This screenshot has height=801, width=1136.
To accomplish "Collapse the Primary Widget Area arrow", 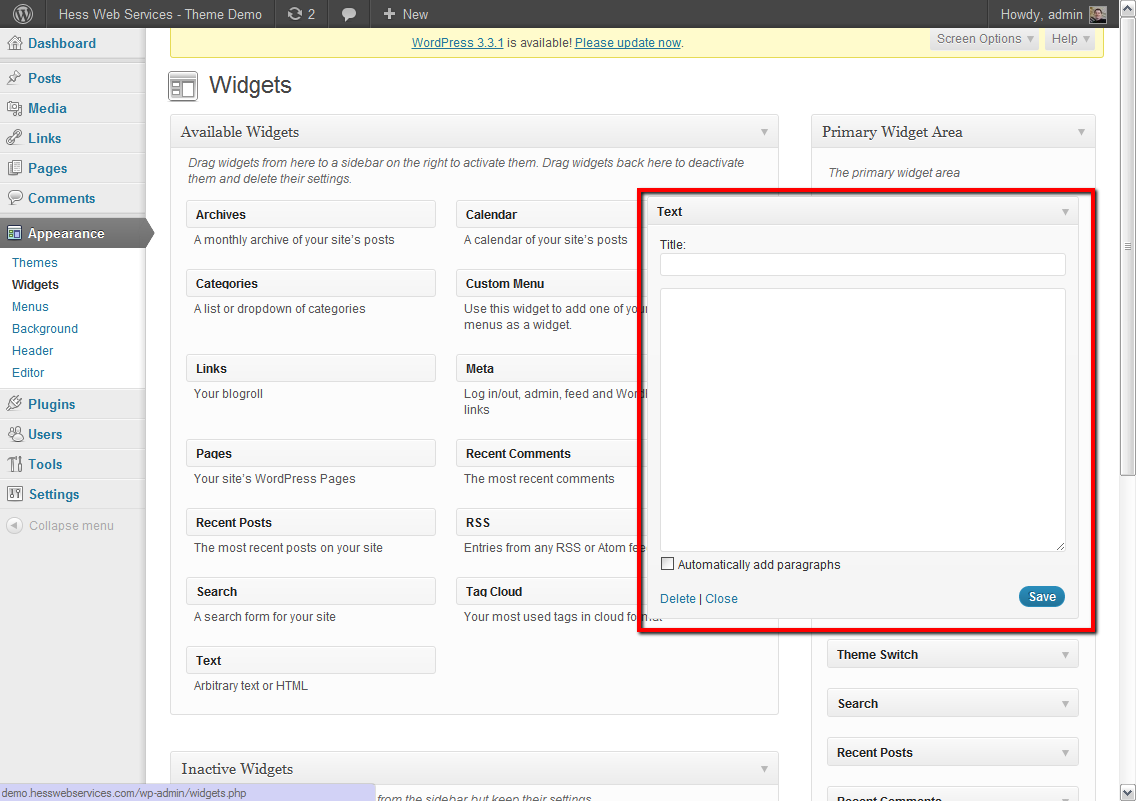I will (1081, 132).
